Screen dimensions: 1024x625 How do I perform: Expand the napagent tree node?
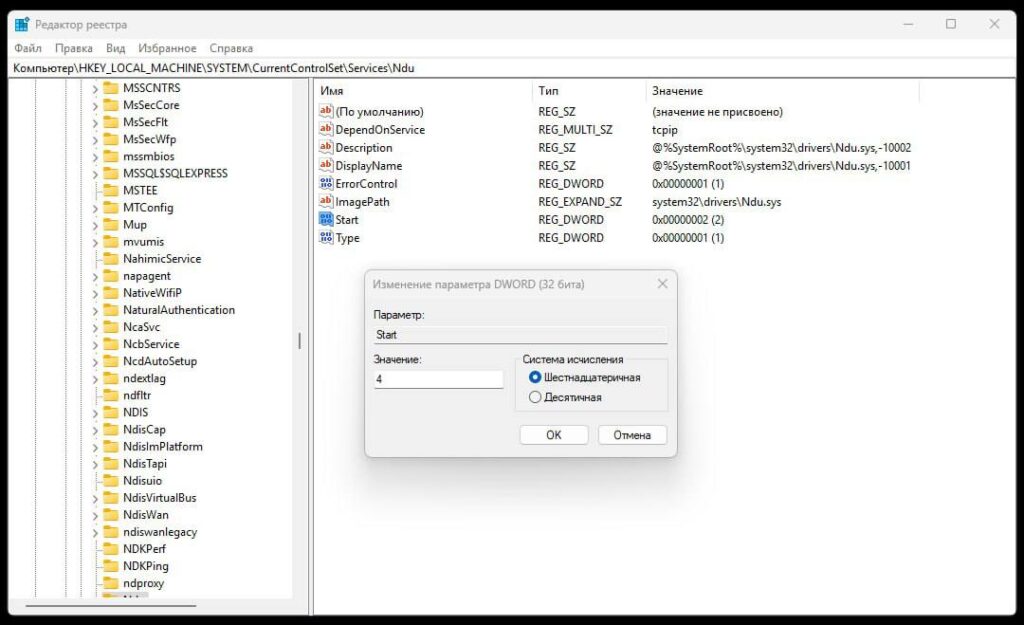pos(95,276)
